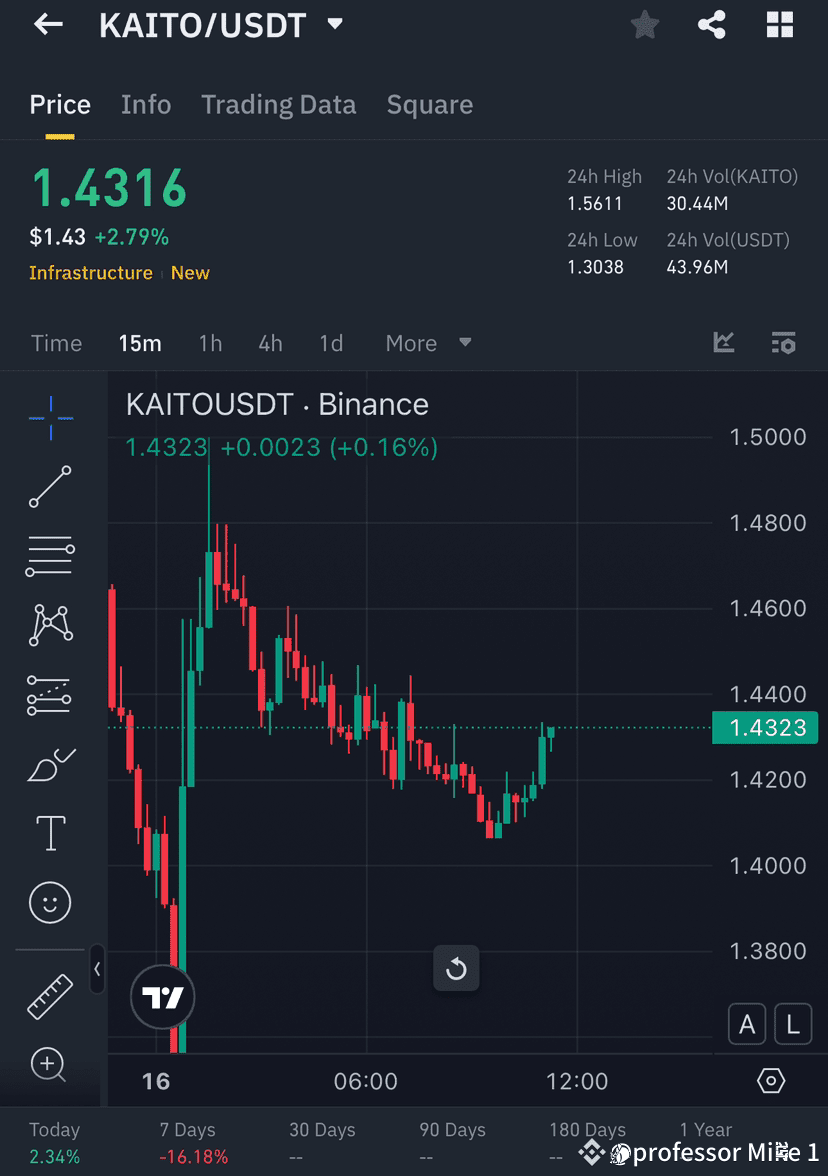Viewport: 828px width, 1176px height.
Task: Open the Square tab
Action: pos(430,104)
